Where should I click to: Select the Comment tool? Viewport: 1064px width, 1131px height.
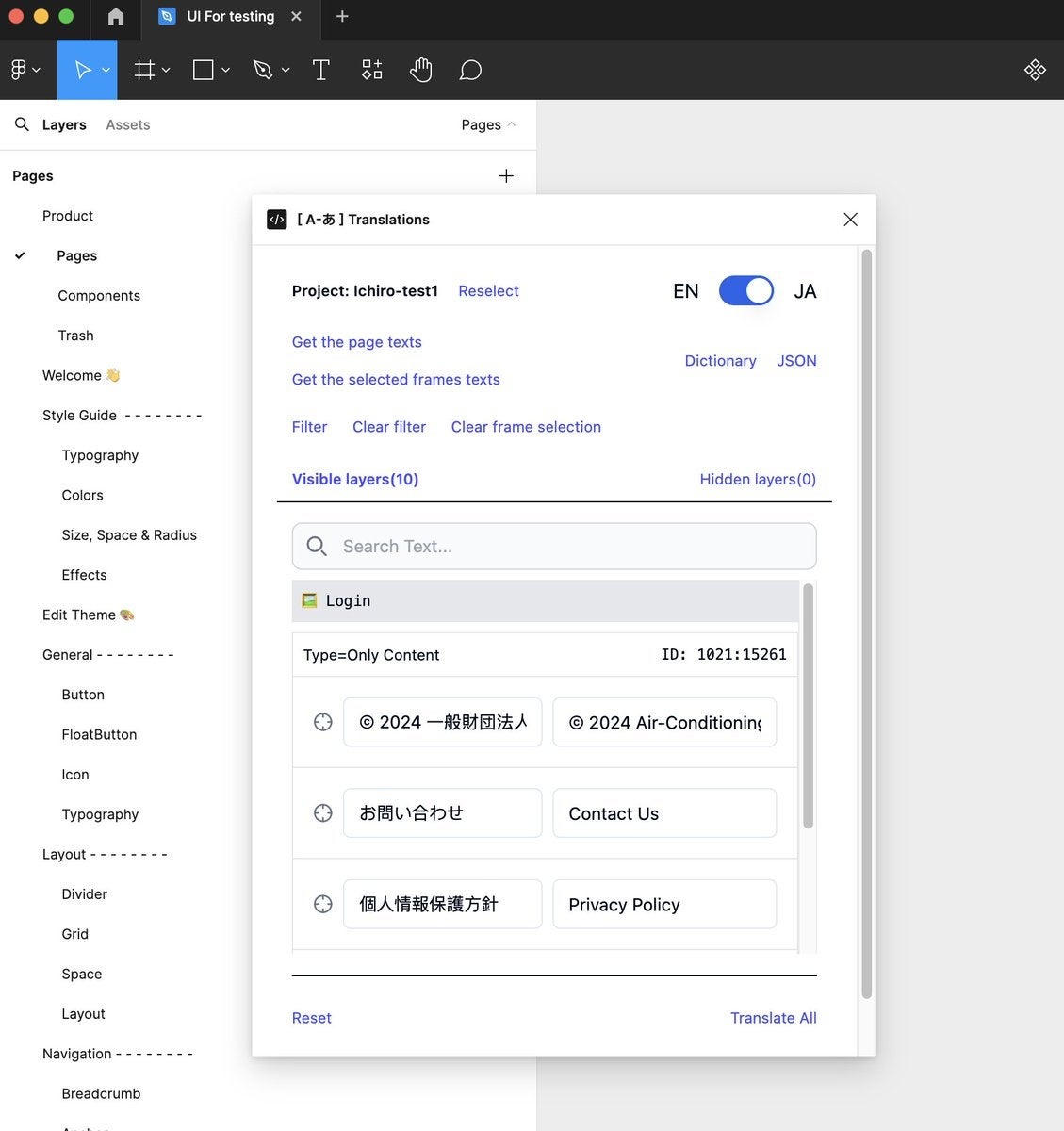pos(470,70)
